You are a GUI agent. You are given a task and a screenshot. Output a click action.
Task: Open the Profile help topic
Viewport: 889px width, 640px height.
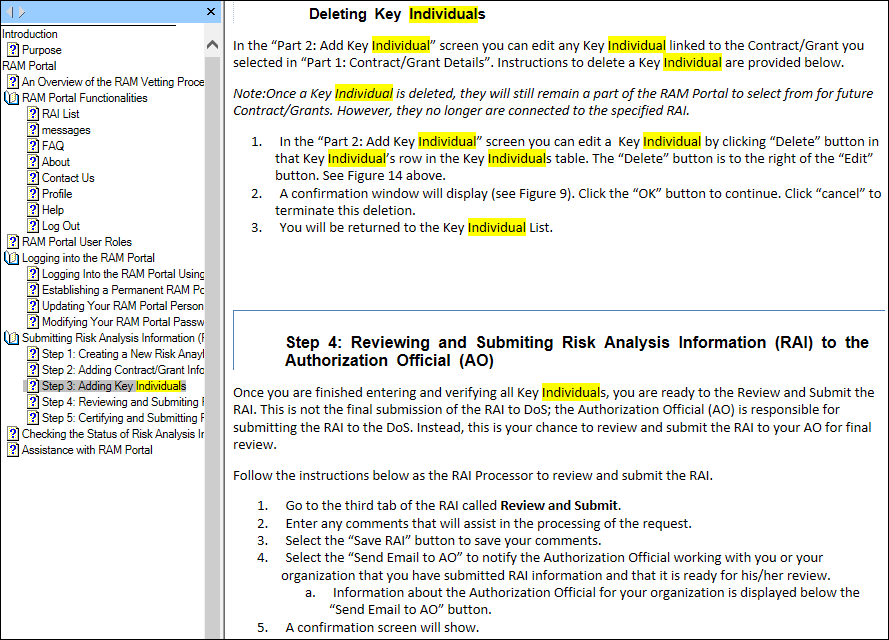(57, 194)
